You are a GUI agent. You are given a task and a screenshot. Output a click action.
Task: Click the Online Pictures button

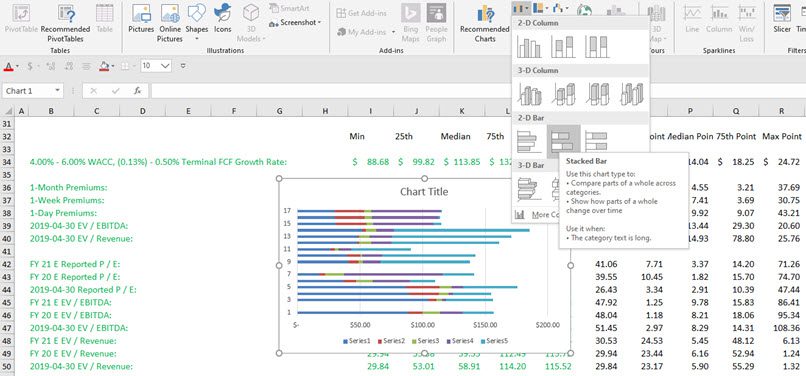170,23
